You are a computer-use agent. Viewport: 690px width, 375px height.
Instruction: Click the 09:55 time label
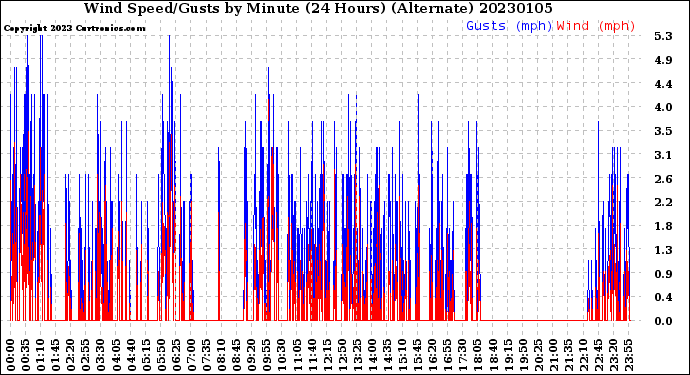point(266,355)
